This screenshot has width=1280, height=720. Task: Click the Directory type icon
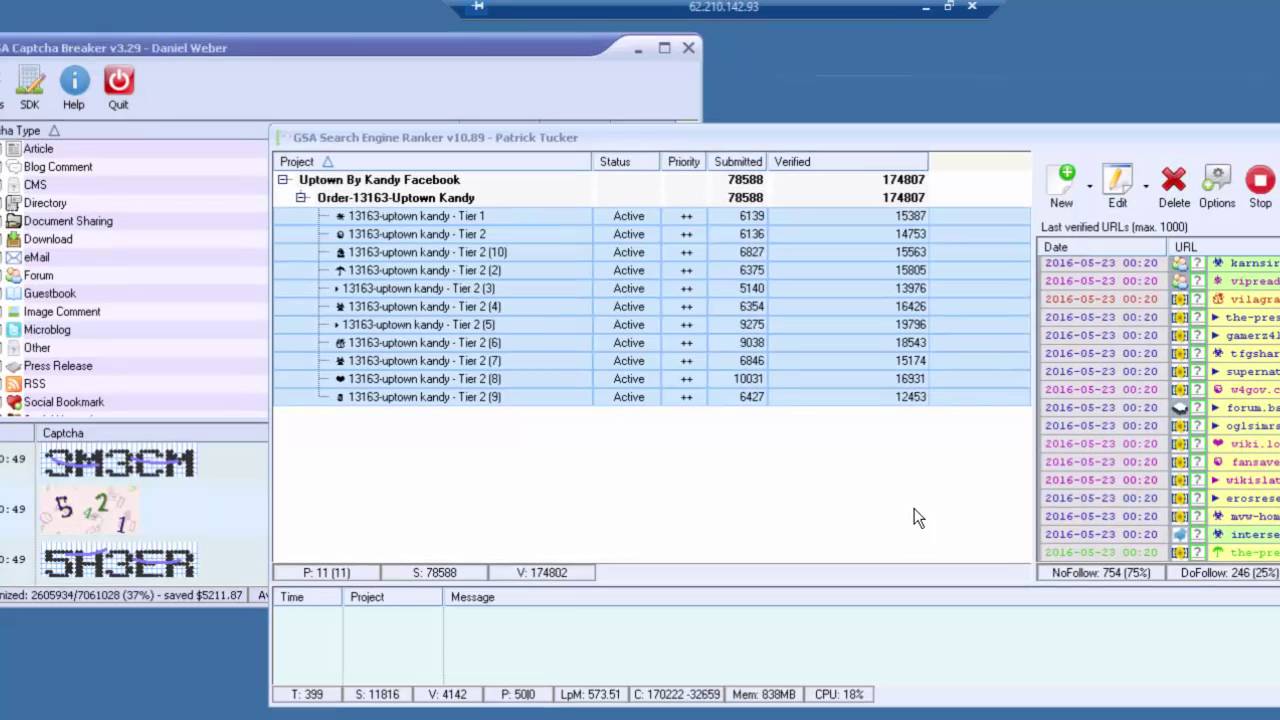tap(13, 203)
